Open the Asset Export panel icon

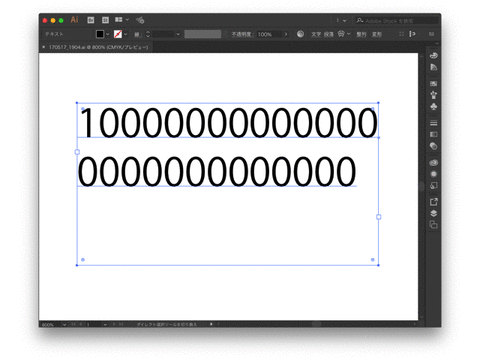(x=433, y=202)
